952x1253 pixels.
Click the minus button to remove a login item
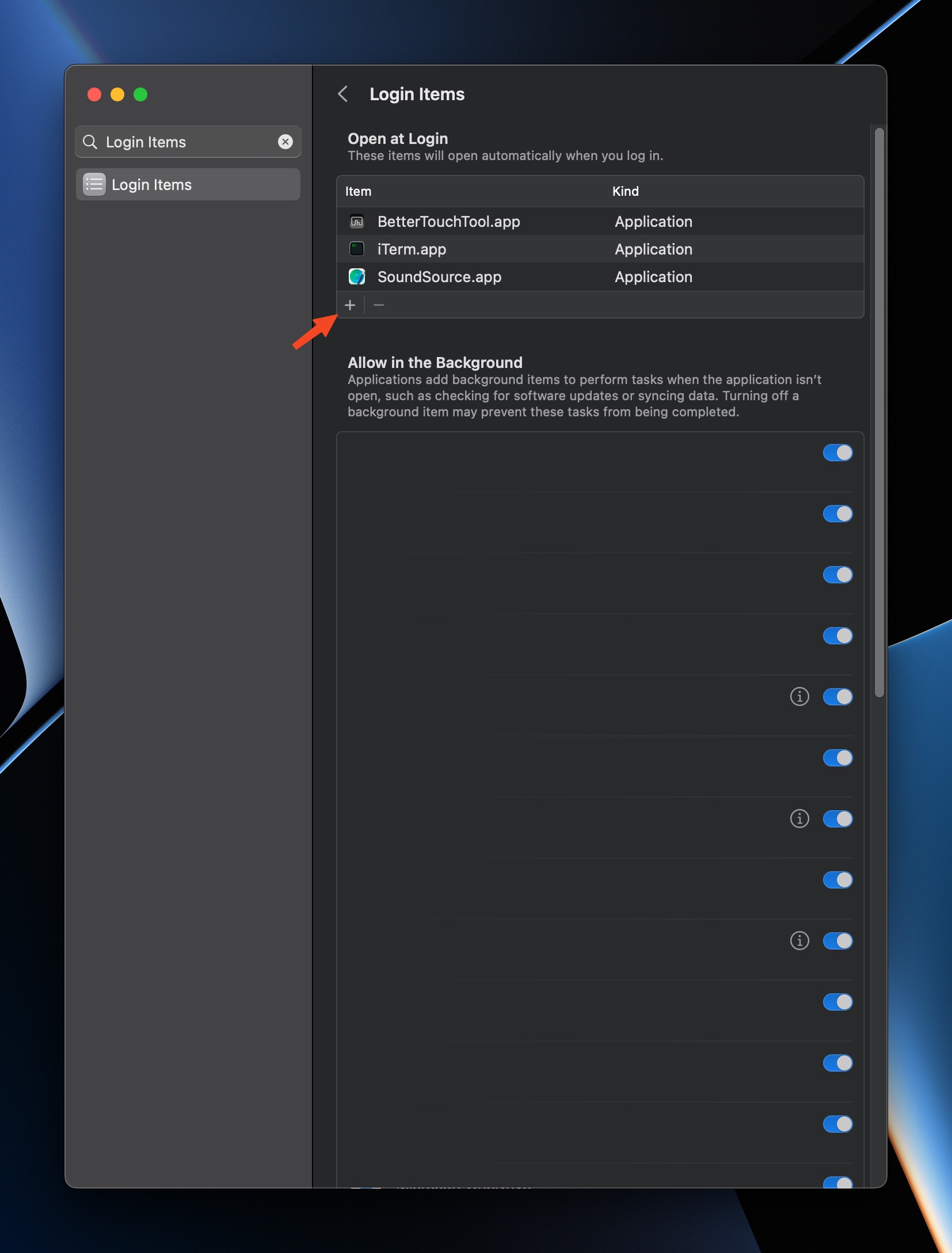[379, 305]
